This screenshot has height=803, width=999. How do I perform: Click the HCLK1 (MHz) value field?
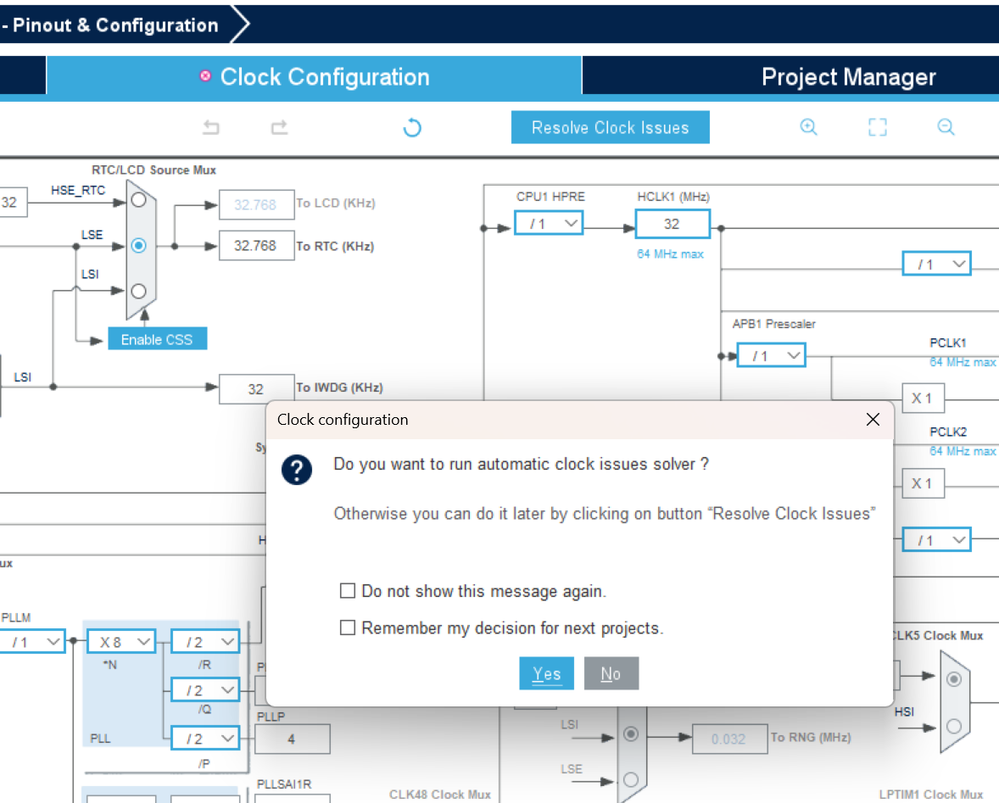pyautogui.click(x=673, y=224)
